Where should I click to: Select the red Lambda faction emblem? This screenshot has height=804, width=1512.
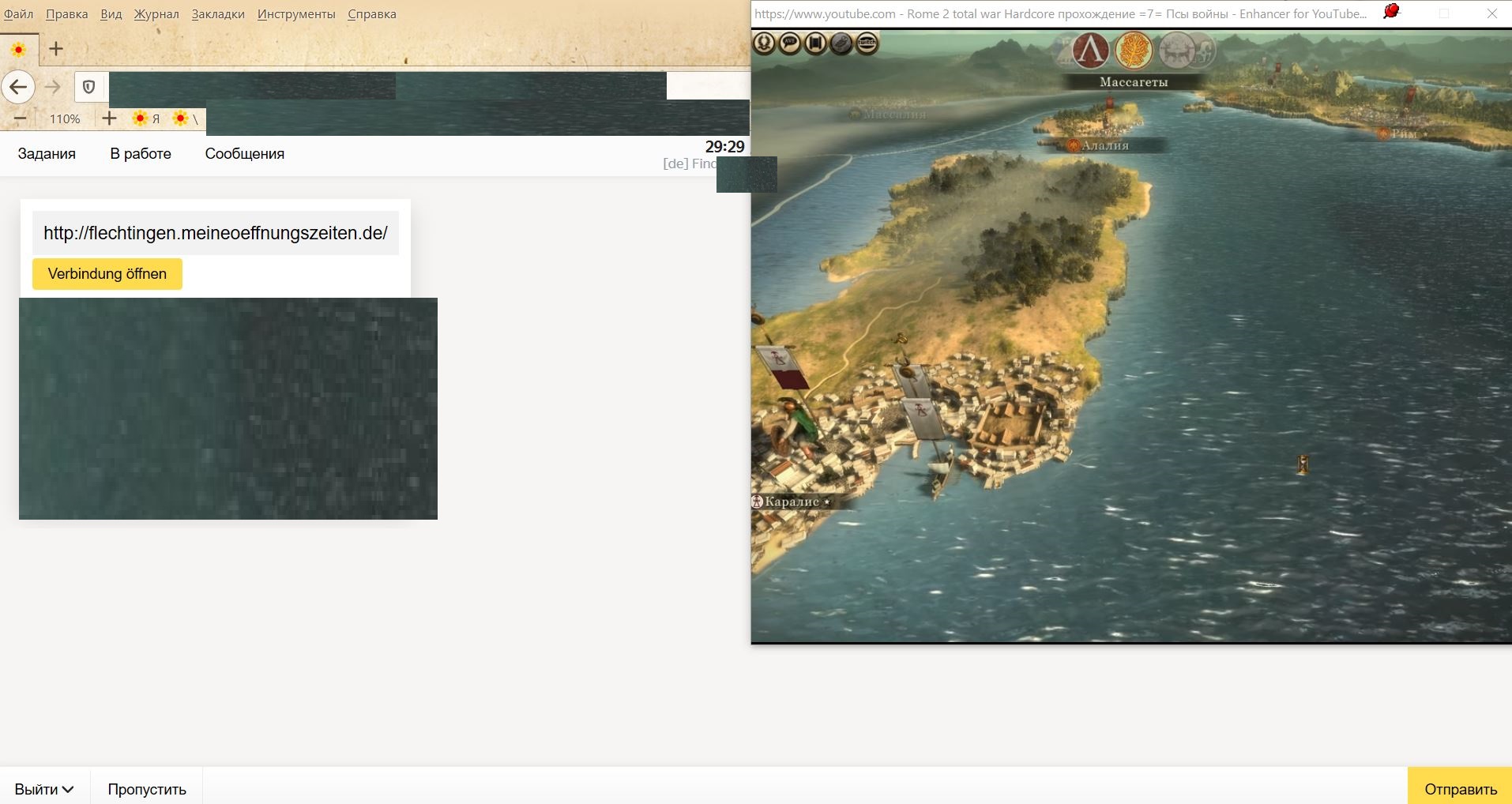coord(1091,51)
